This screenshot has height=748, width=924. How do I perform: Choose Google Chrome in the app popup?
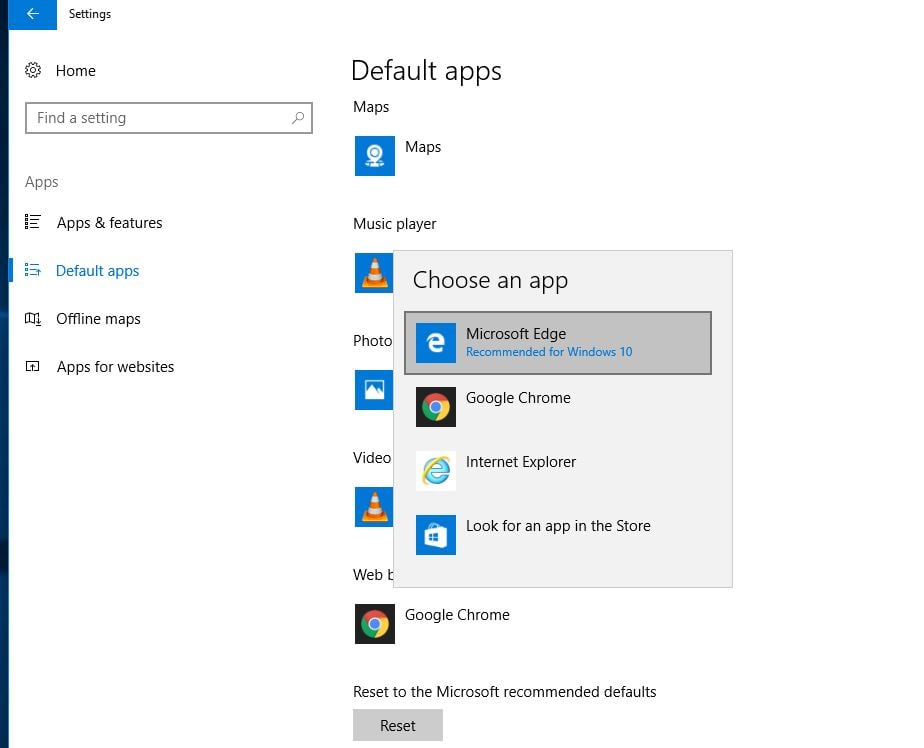[x=557, y=407]
